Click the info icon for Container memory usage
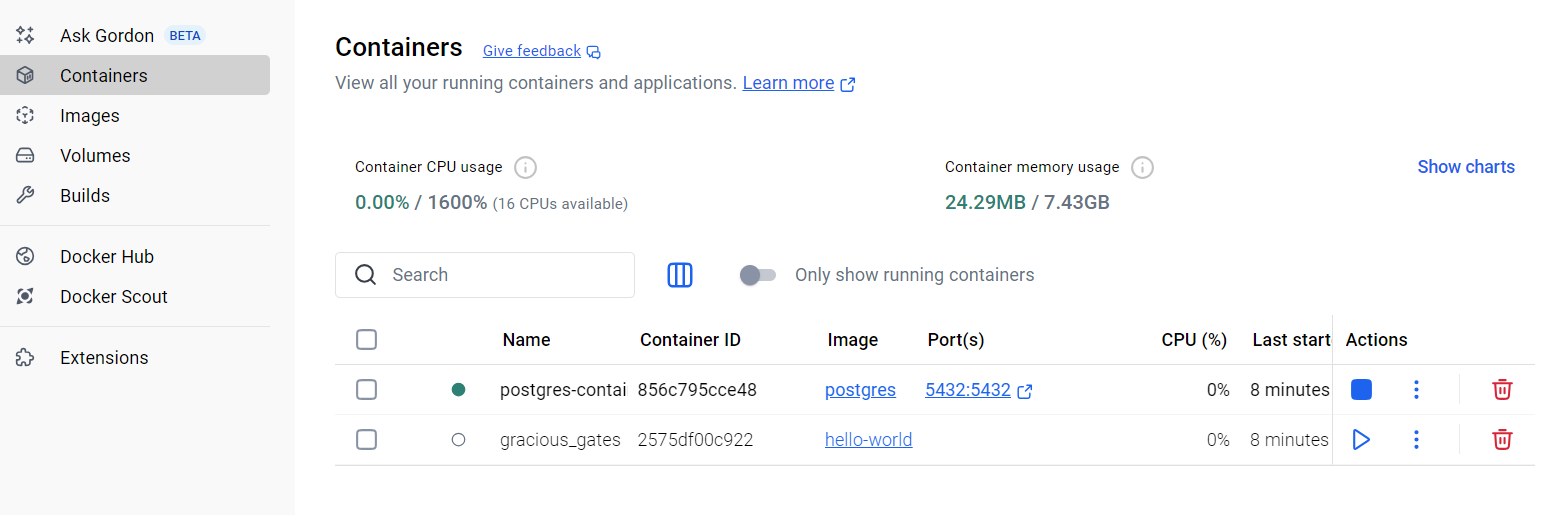 click(x=1142, y=167)
